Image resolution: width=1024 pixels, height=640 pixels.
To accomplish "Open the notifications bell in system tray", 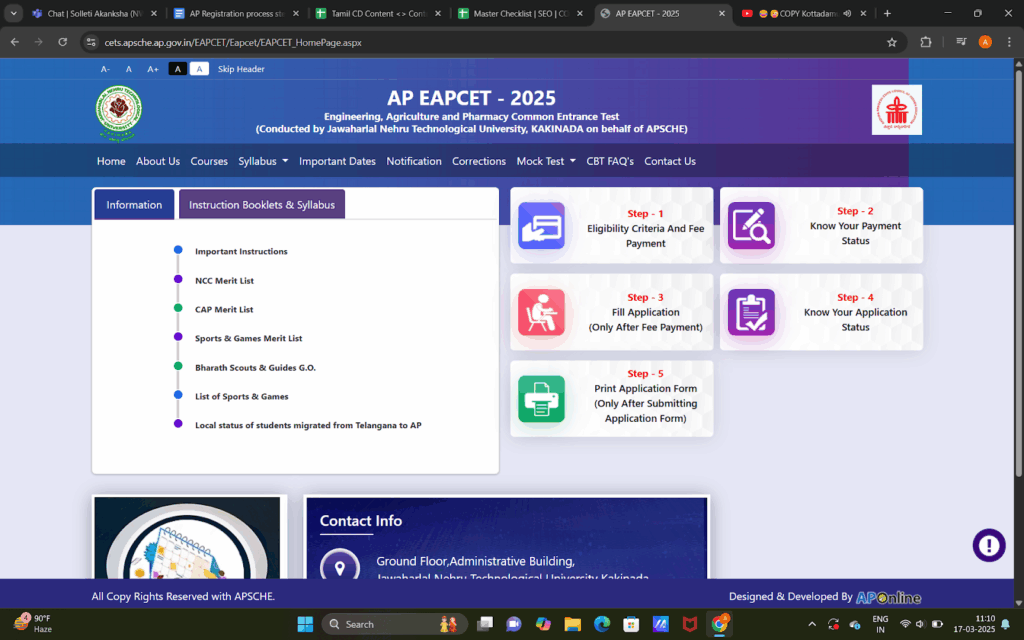I will [x=1006, y=624].
